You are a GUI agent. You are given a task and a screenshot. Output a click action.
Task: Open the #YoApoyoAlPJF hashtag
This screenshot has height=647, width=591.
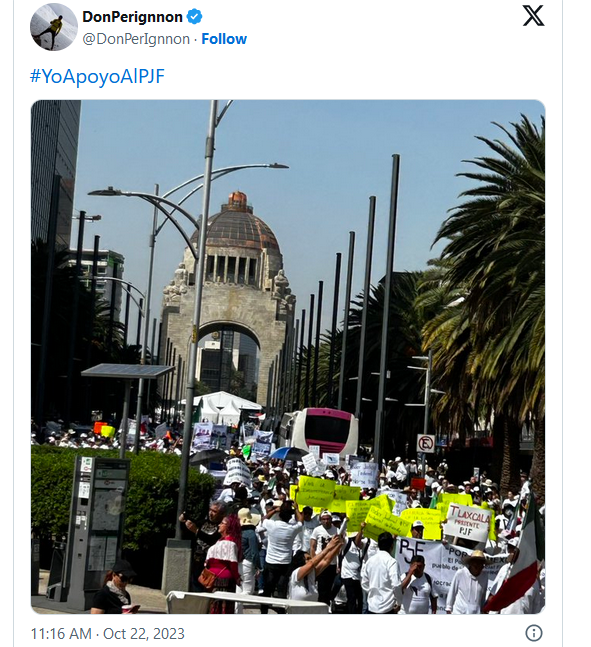point(97,77)
